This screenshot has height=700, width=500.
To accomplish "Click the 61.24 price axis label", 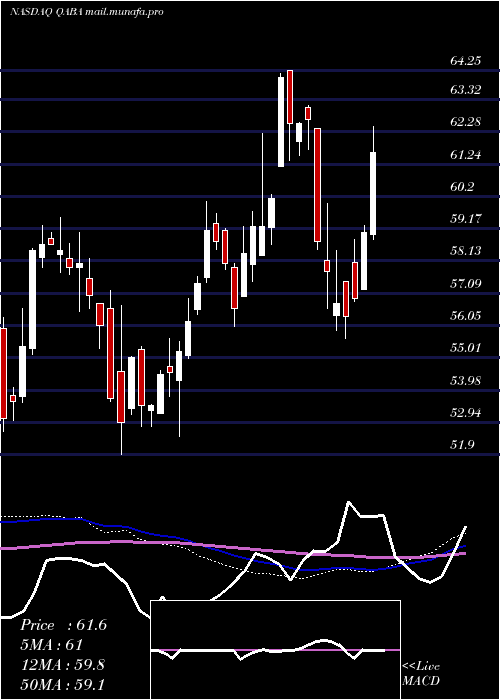I will coord(465,155).
